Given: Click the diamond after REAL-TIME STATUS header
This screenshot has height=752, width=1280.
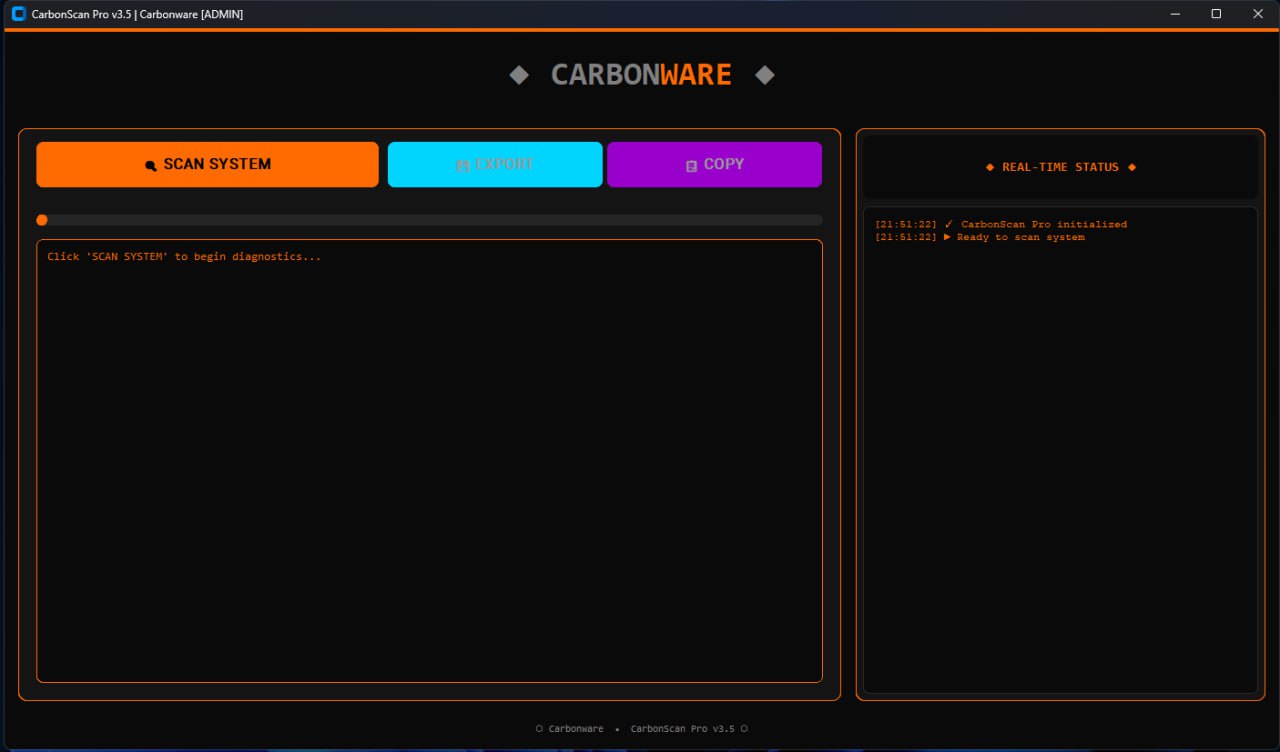Looking at the screenshot, I should click(1132, 167).
